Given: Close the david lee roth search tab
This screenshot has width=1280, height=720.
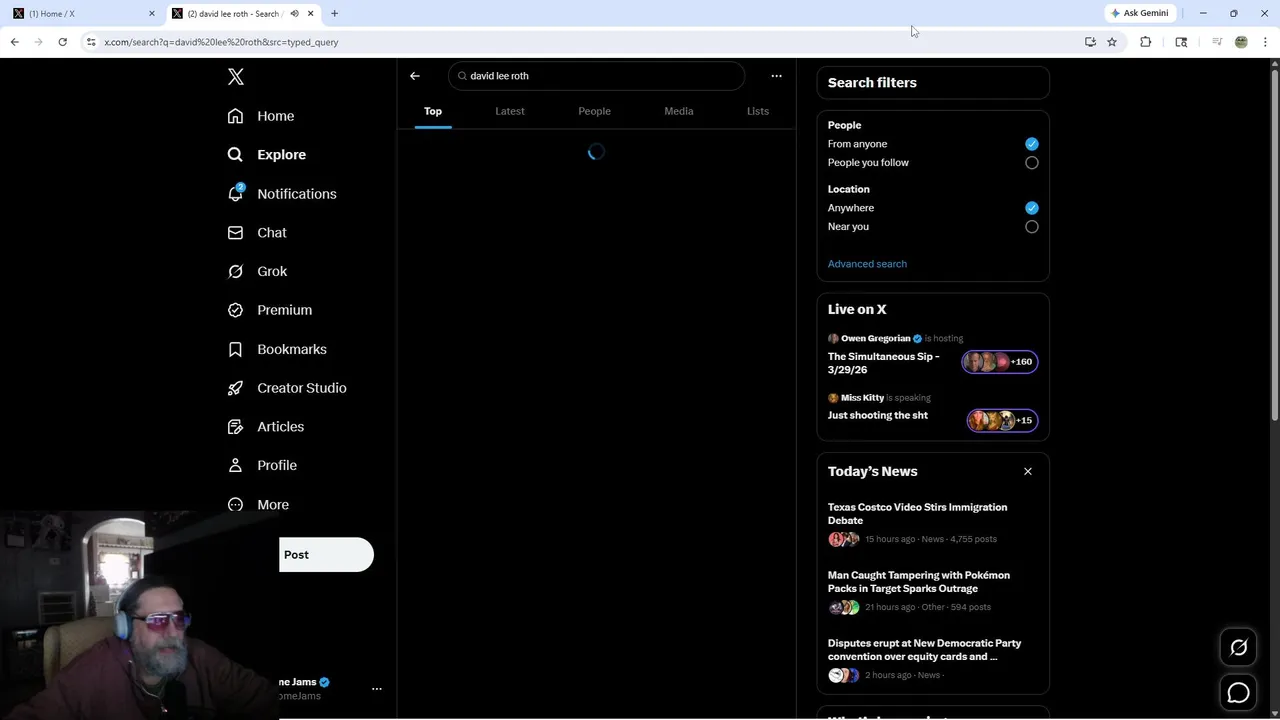Looking at the screenshot, I should pyautogui.click(x=311, y=13).
